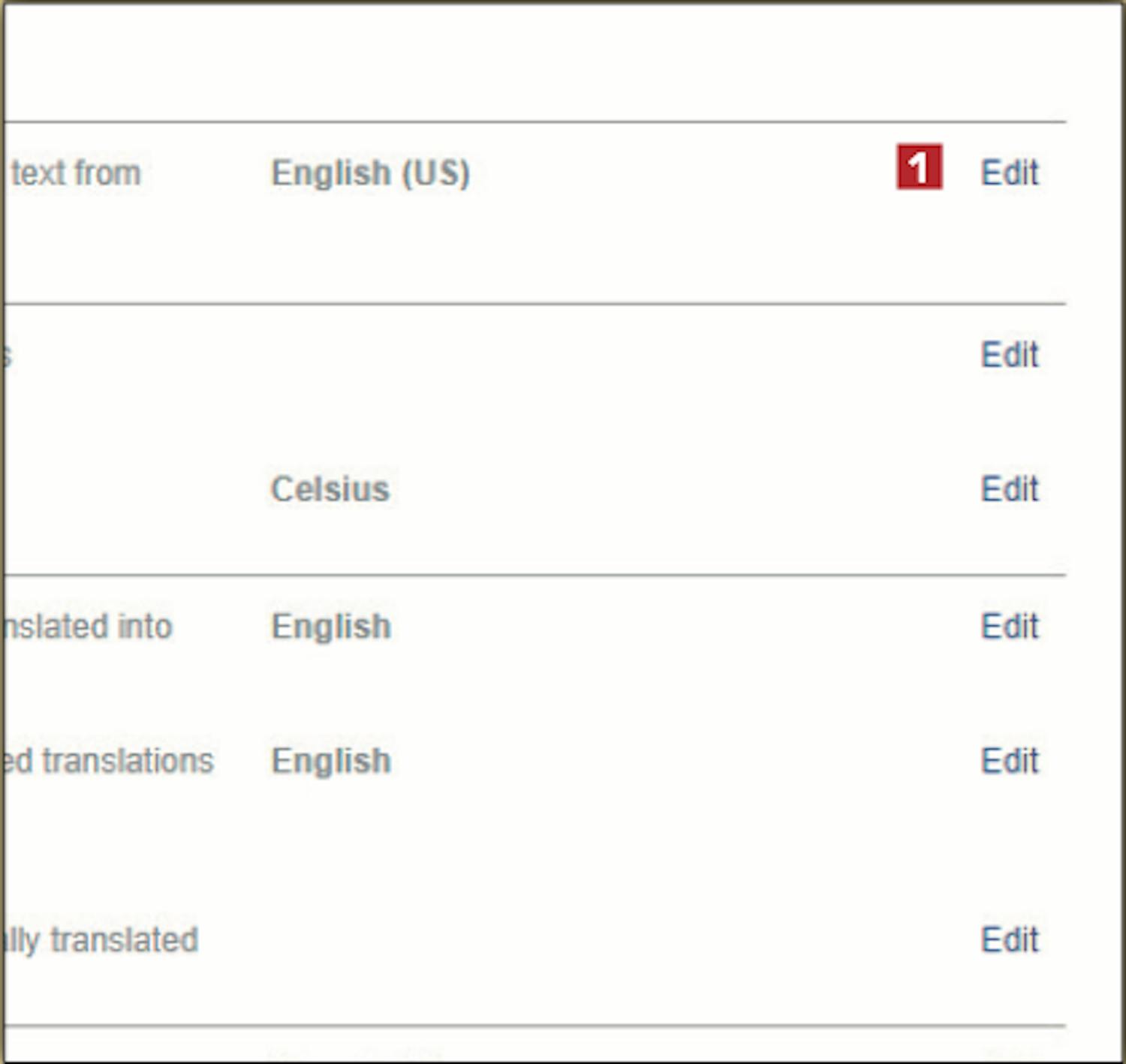Edit the English (US) language setting
The width and height of the screenshot is (1126, 1064).
click(1010, 173)
